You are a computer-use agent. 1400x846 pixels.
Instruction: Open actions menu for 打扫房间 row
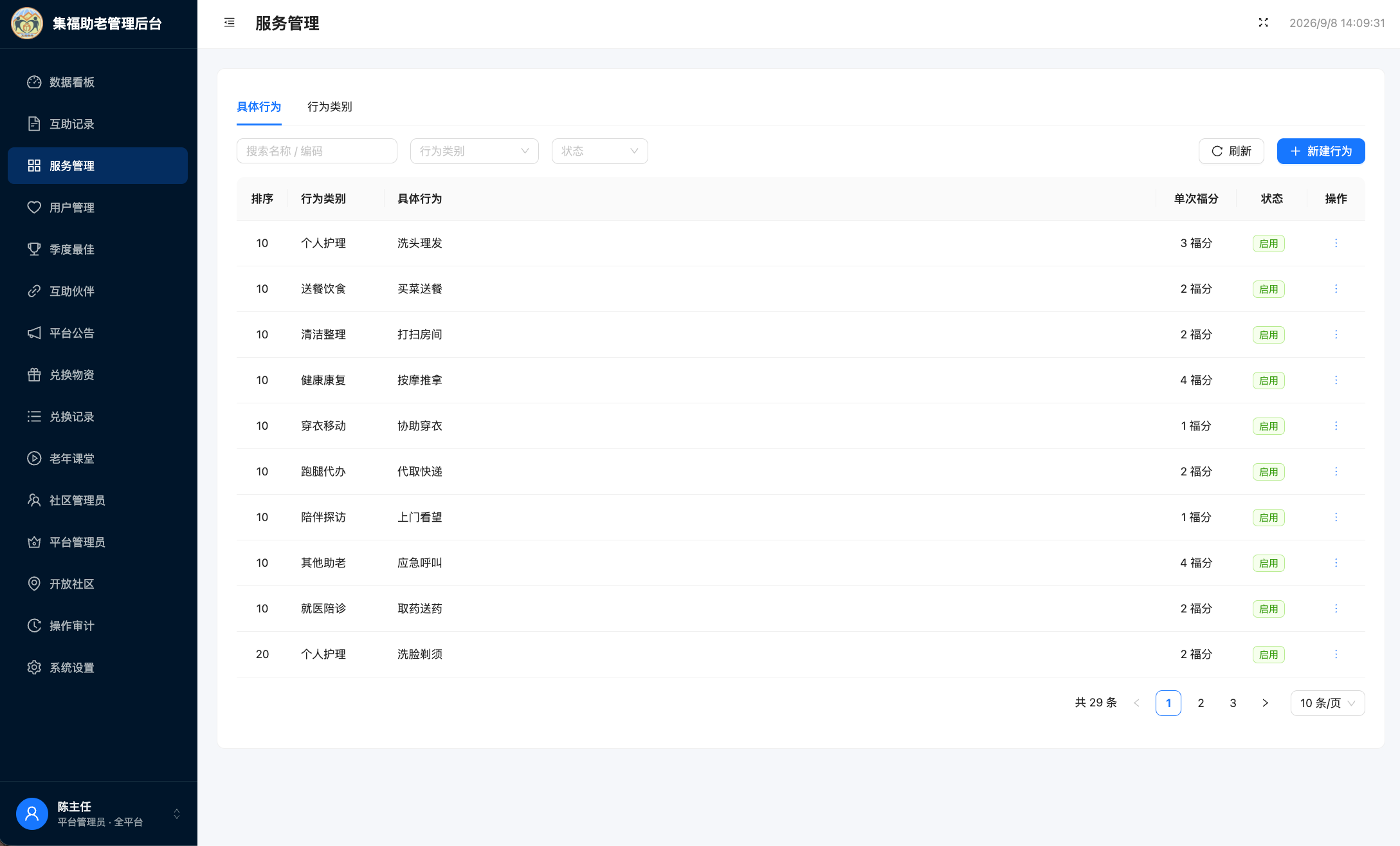pyautogui.click(x=1336, y=335)
